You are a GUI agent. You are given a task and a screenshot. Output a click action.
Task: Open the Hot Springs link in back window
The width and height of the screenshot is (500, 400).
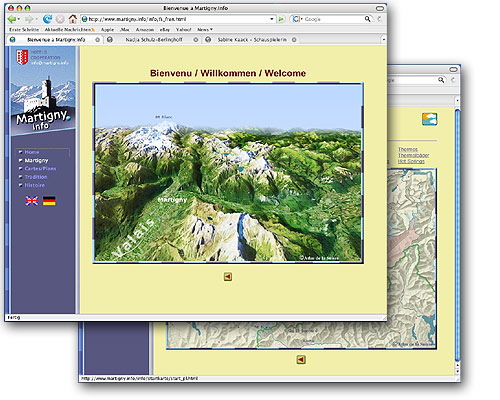[411, 161]
